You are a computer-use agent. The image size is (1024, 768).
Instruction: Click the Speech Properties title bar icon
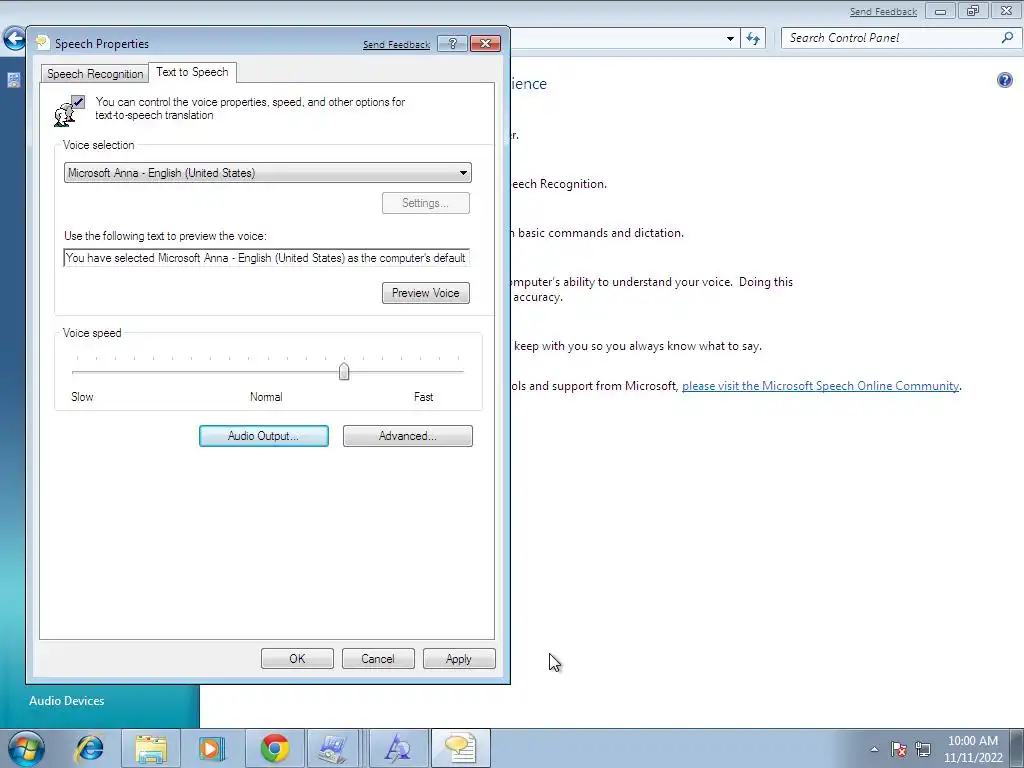click(x=42, y=43)
